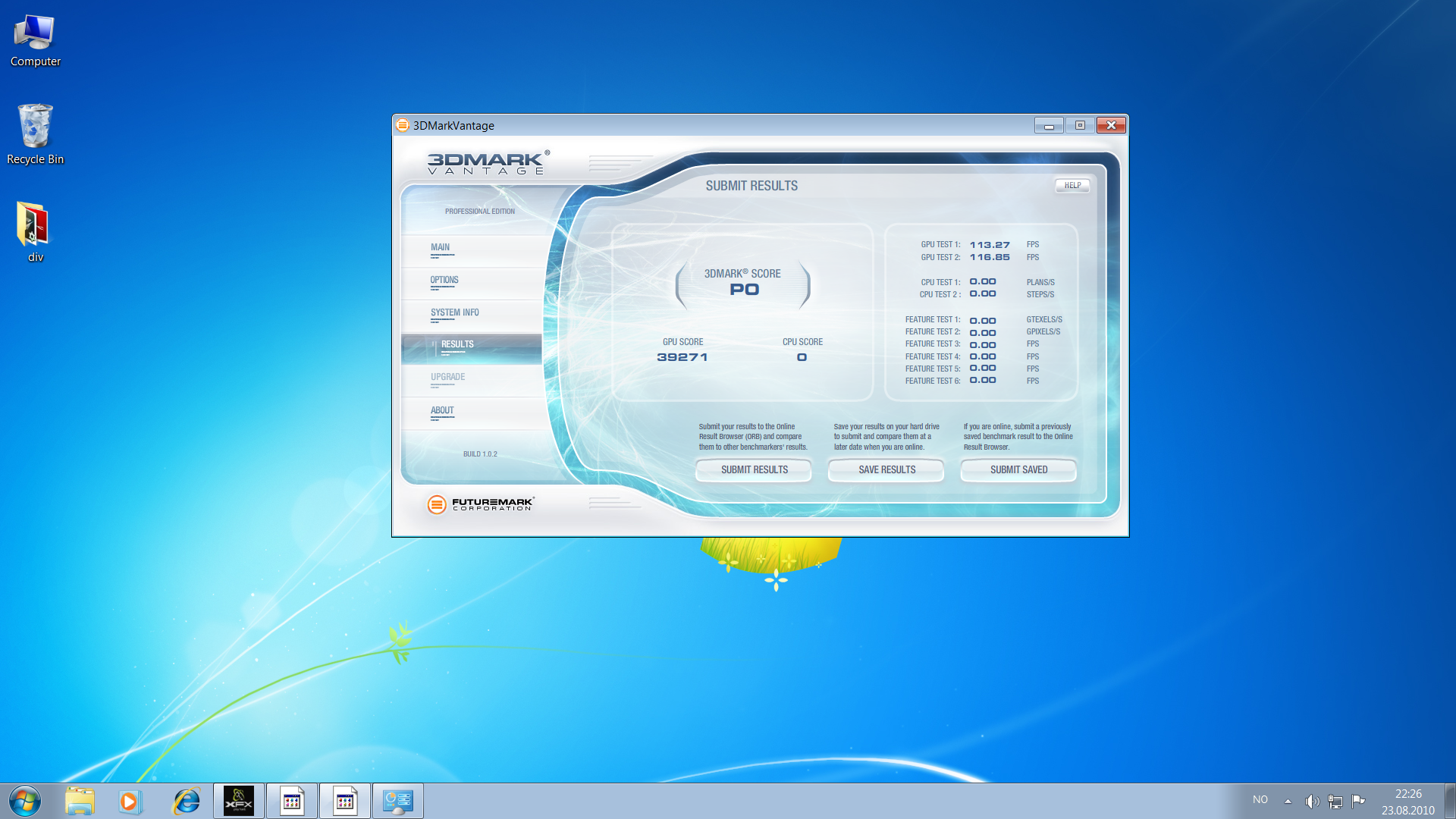
Task: Switch to the XFX taskbar application
Action: (239, 801)
